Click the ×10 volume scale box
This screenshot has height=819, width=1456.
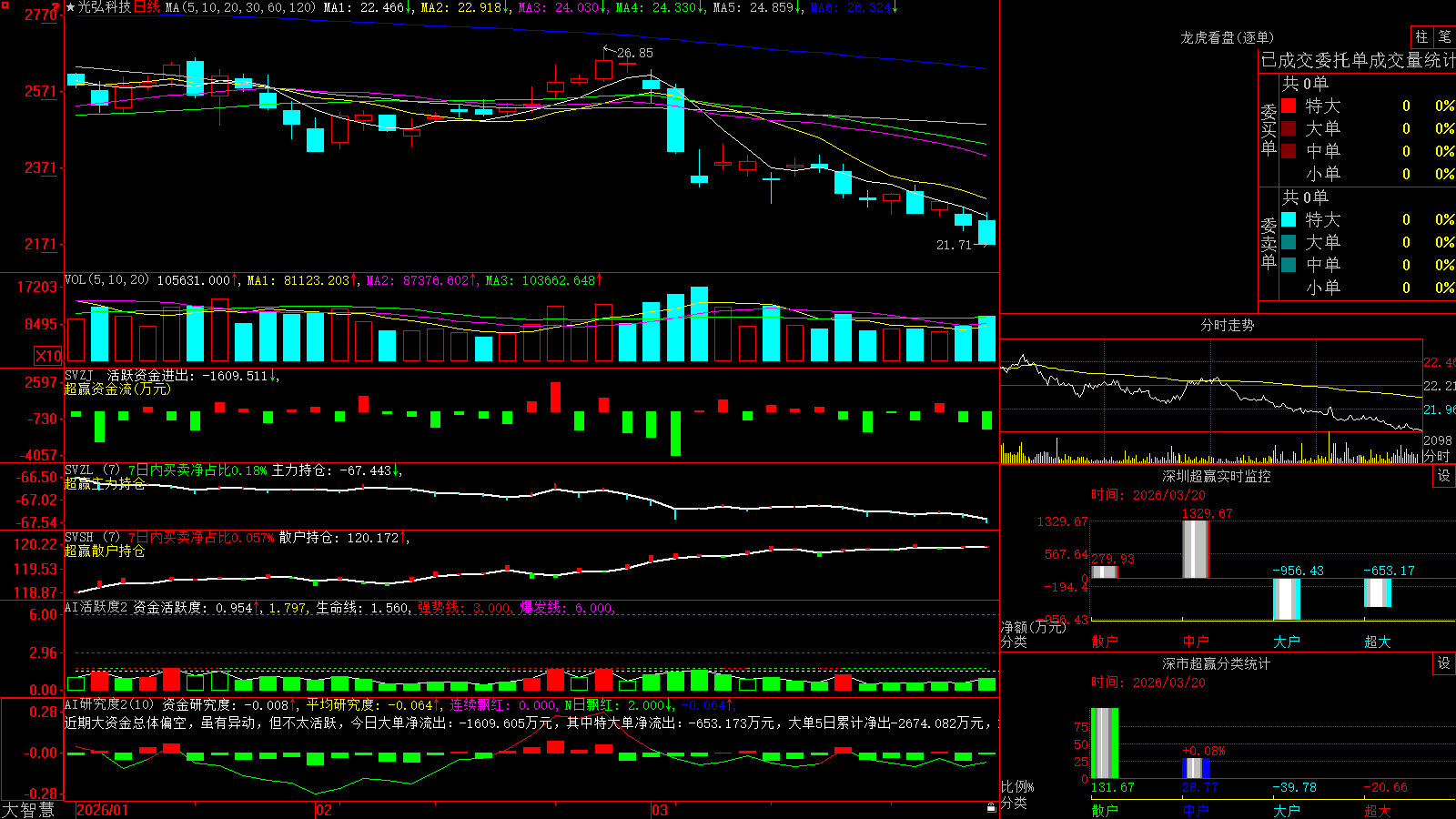48,356
